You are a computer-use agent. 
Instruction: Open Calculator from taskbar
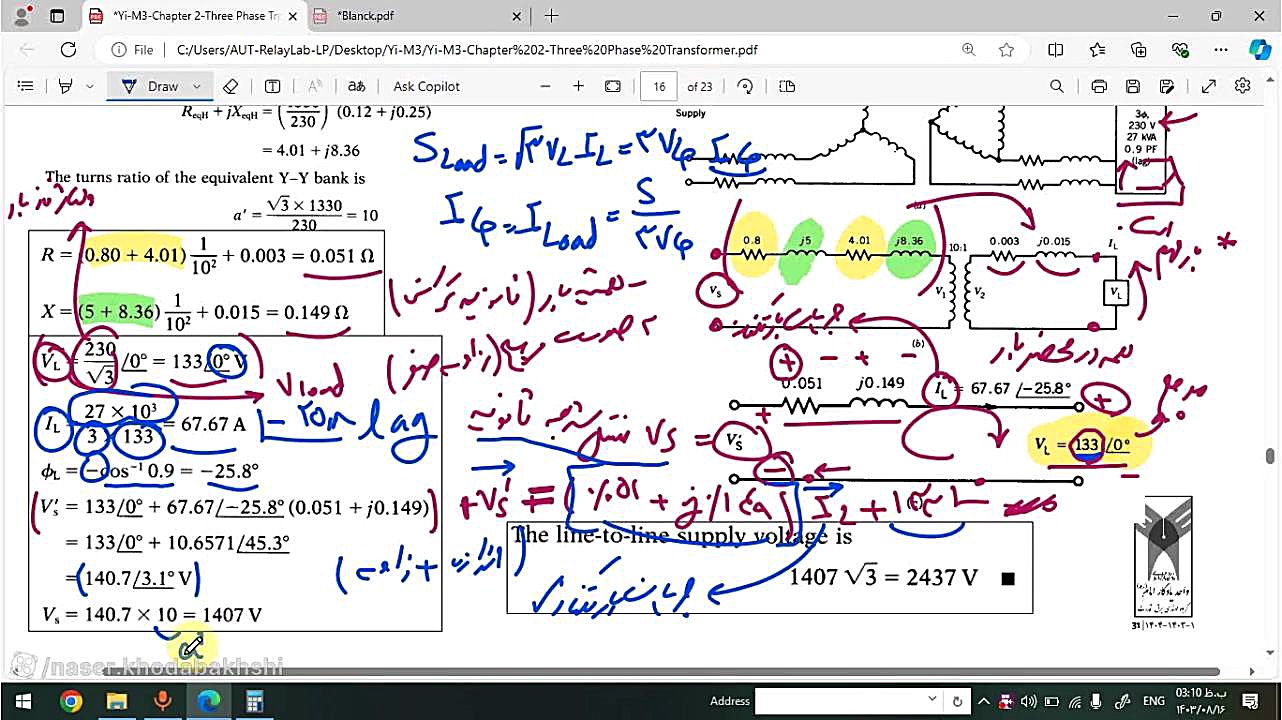[254, 701]
